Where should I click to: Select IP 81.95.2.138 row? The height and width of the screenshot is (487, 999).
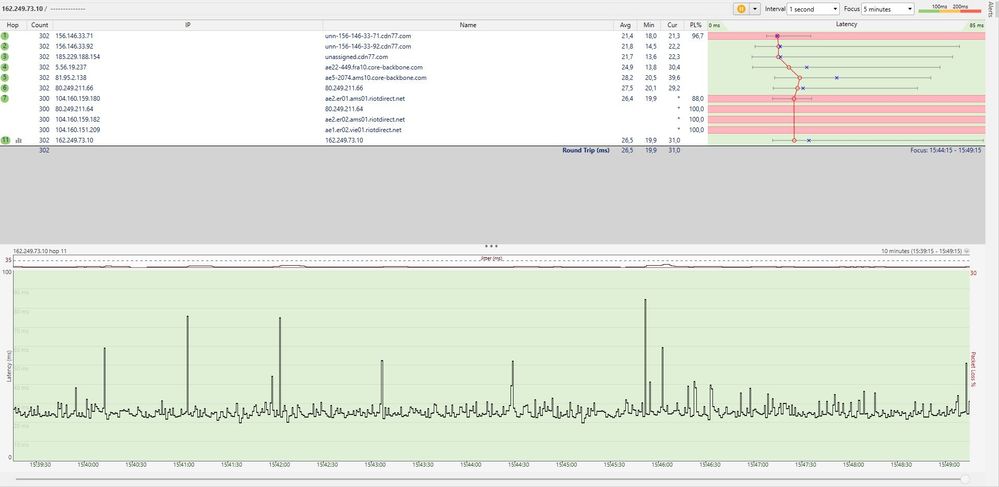tap(71, 78)
